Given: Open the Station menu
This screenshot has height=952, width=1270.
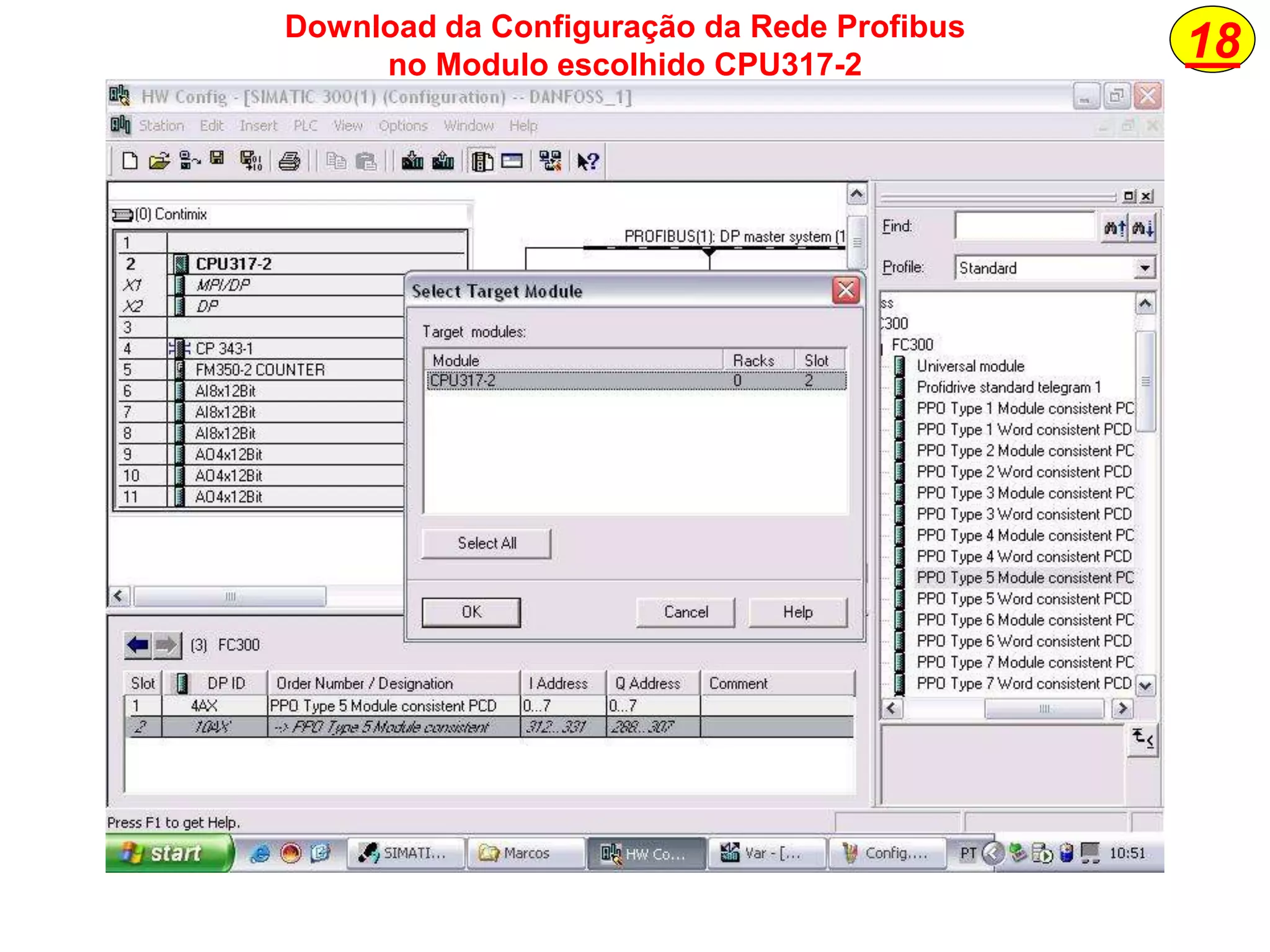Looking at the screenshot, I should 161,126.
